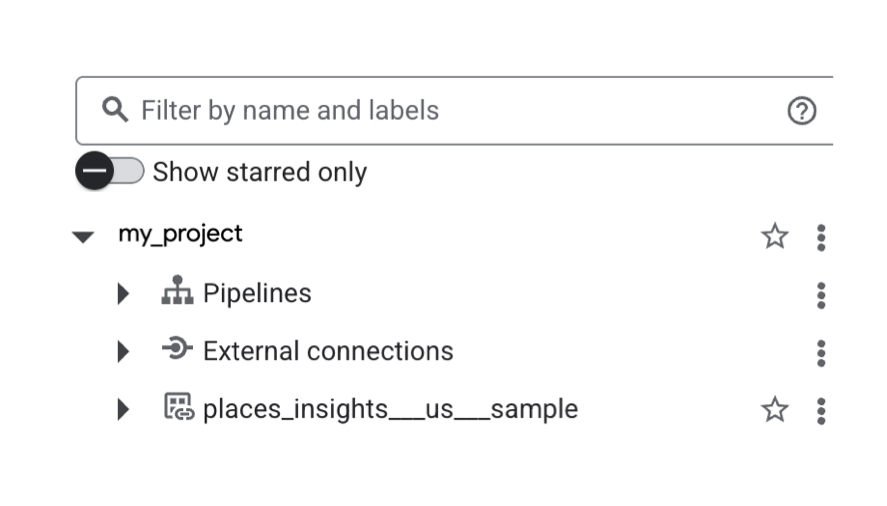Viewport: 887px width, 506px height.
Task: Open the External connections label
Action: coord(328,351)
